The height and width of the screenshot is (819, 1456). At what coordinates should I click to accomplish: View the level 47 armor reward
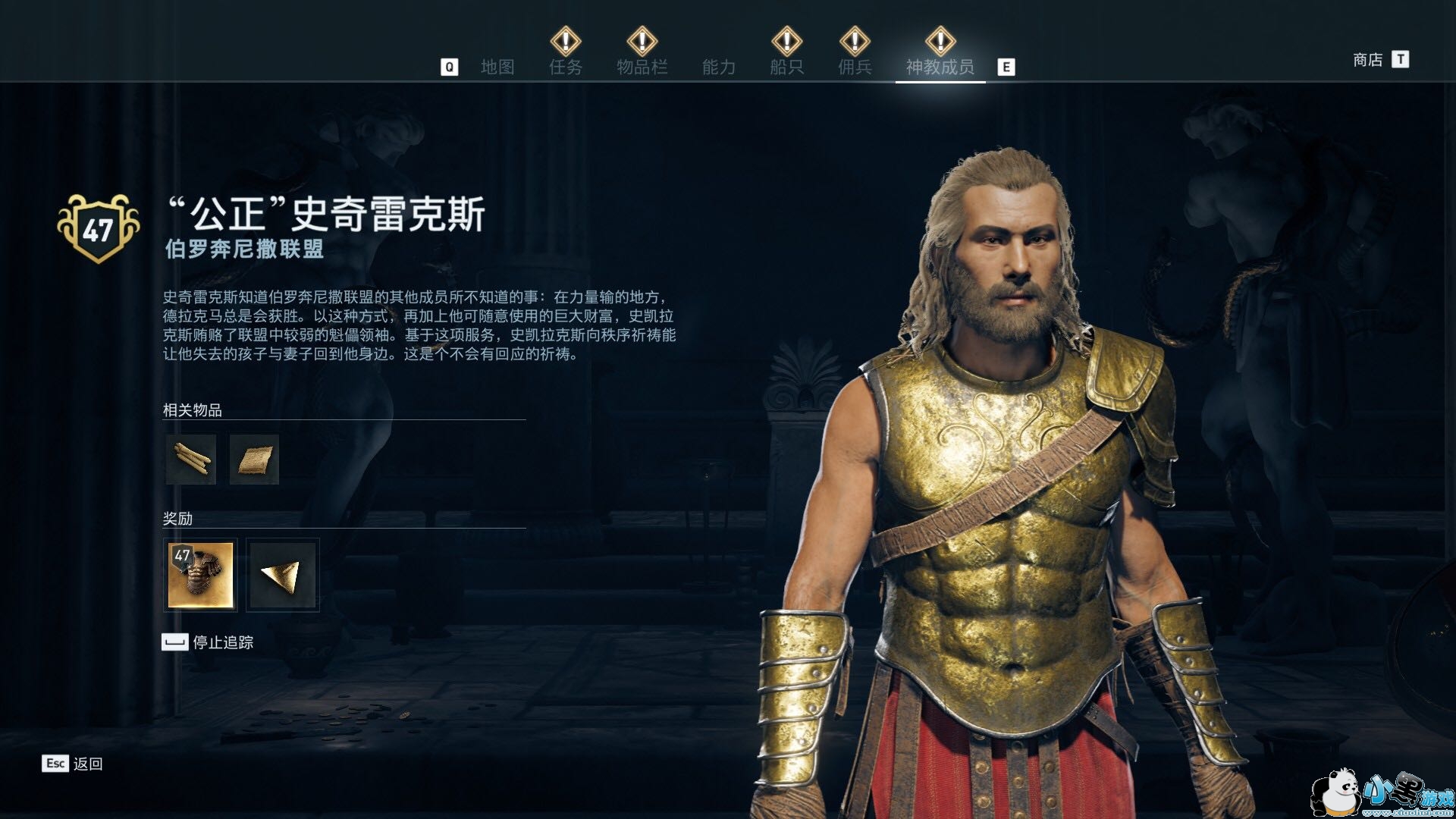click(200, 575)
